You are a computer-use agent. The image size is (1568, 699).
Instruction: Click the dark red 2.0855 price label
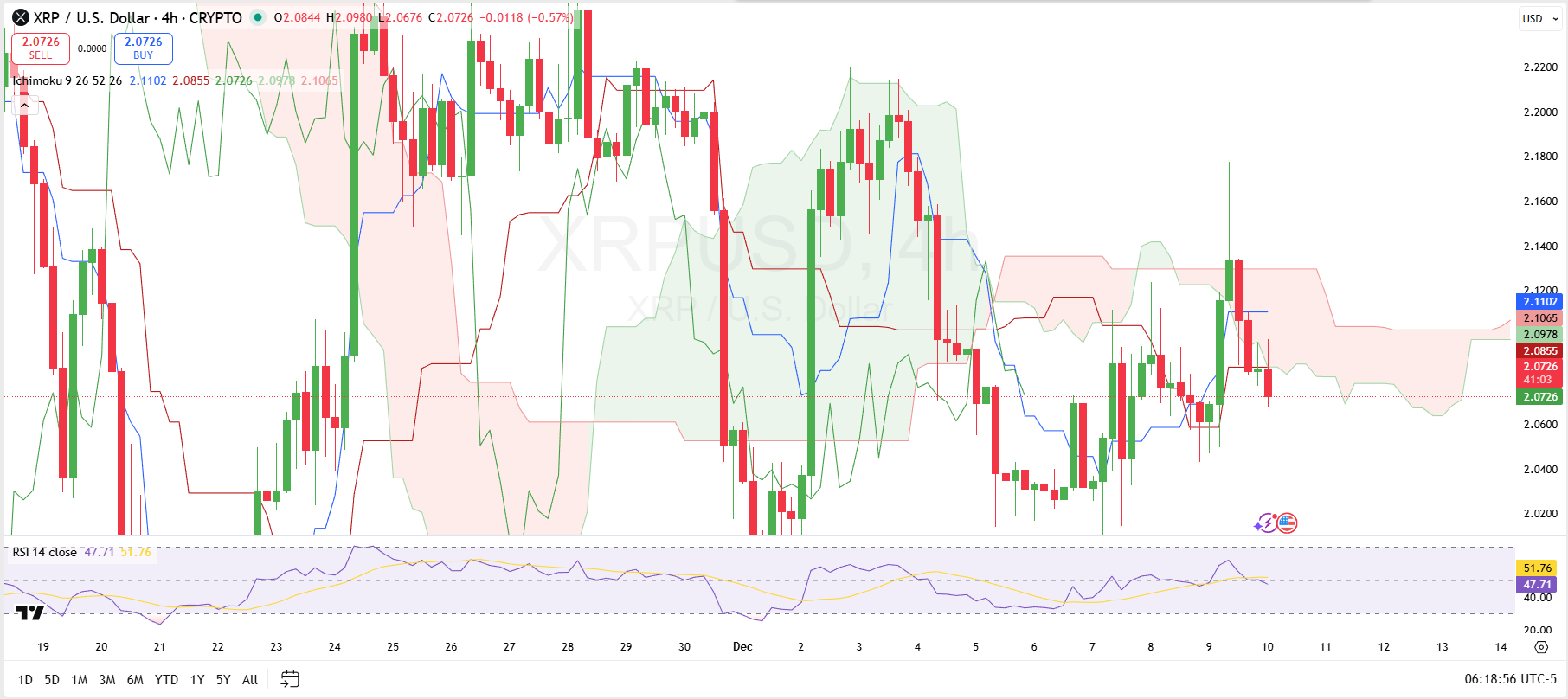point(1539,351)
